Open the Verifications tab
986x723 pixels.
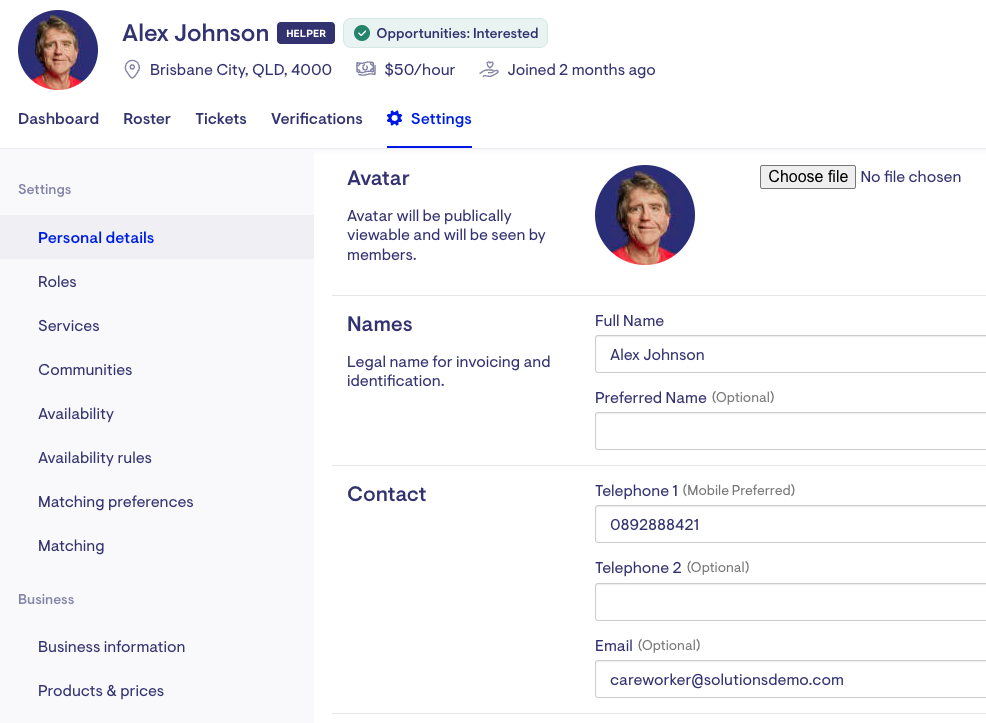(316, 119)
